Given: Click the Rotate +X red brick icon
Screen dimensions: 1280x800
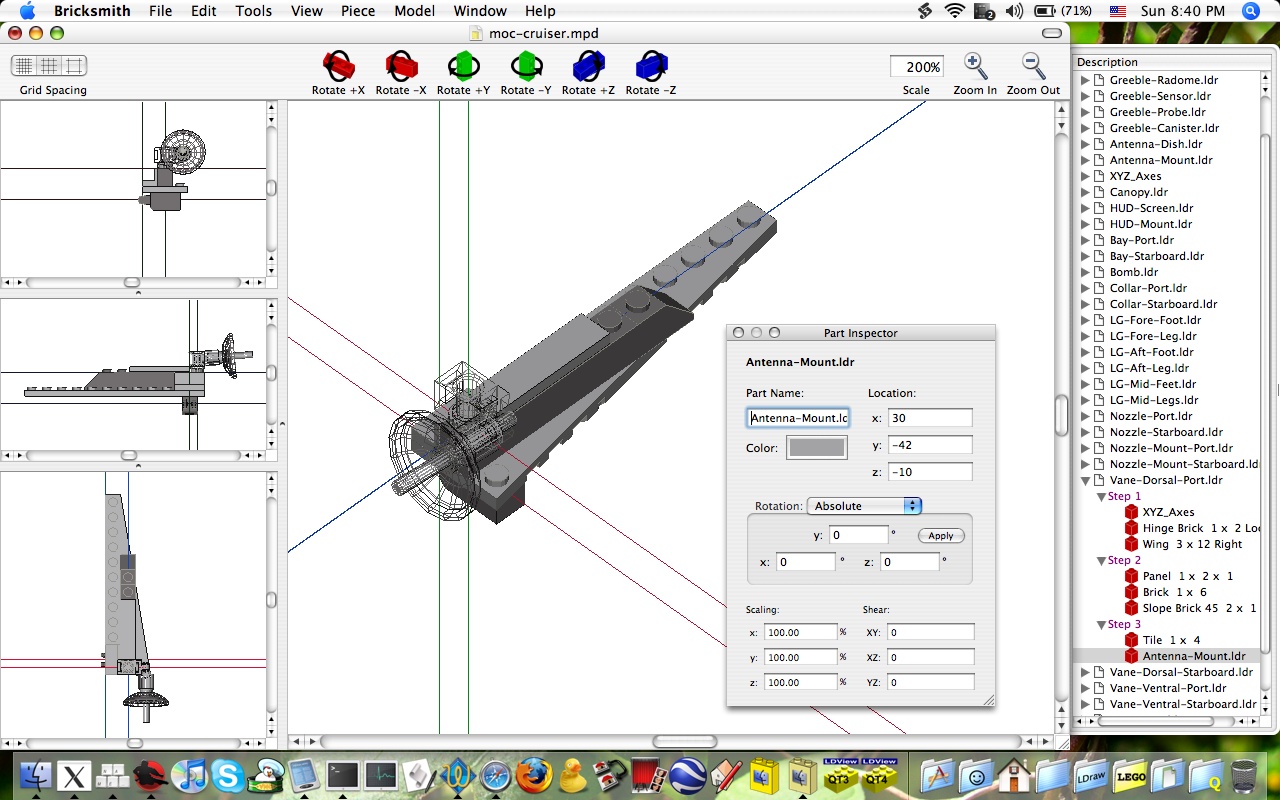Looking at the screenshot, I should [x=338, y=67].
